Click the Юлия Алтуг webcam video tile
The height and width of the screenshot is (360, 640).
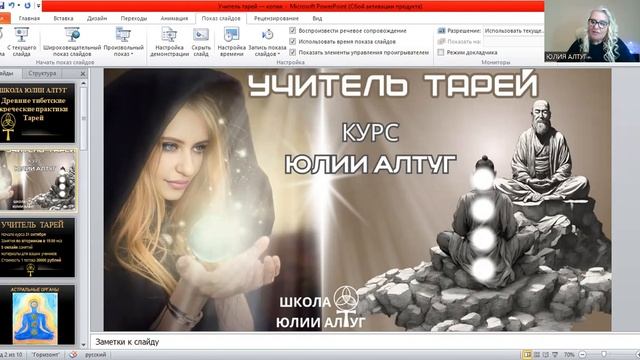point(592,31)
